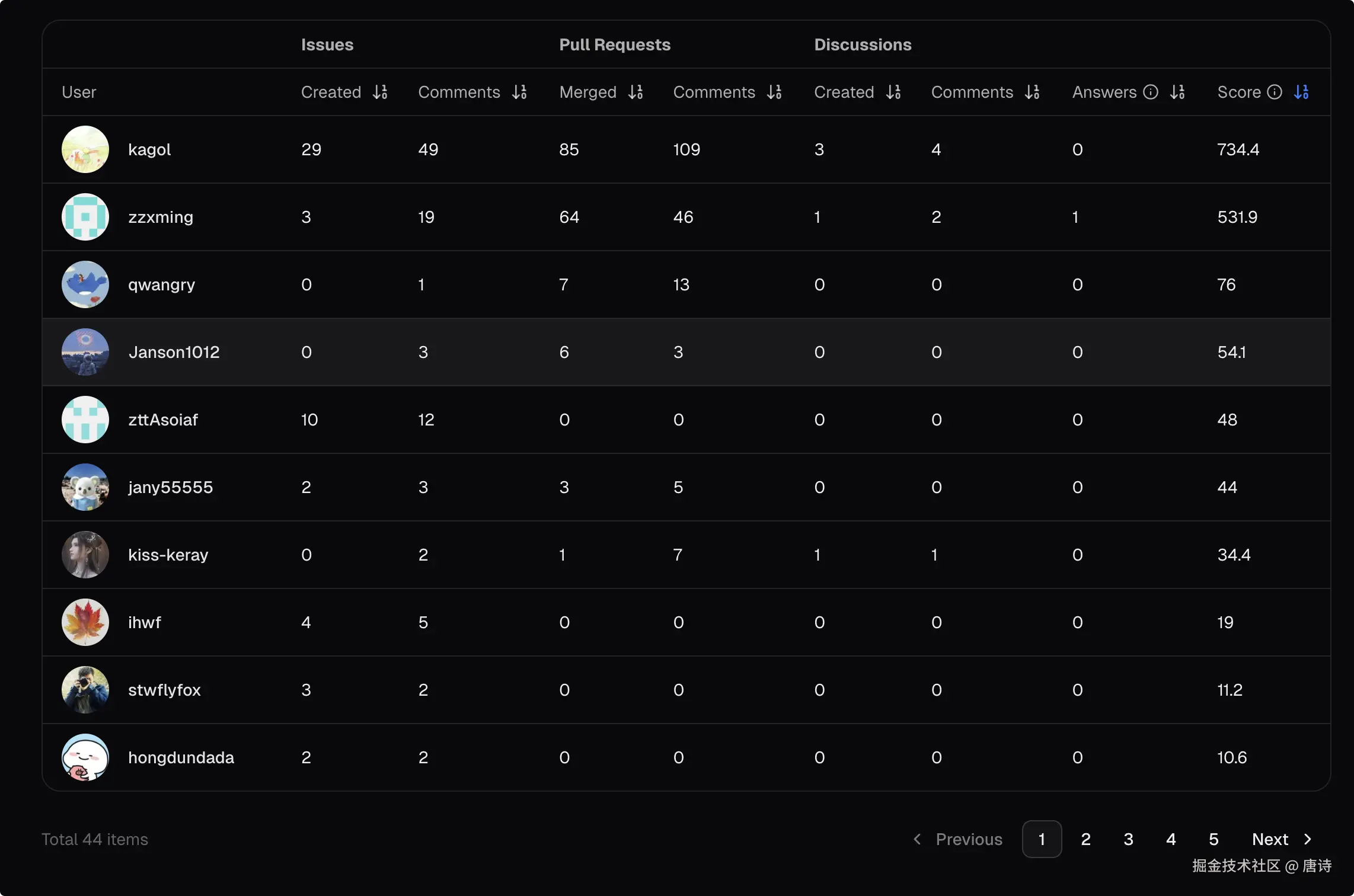Screen dimensions: 1354x896
Task: Open the Janson1012 user link
Action: pos(174,352)
